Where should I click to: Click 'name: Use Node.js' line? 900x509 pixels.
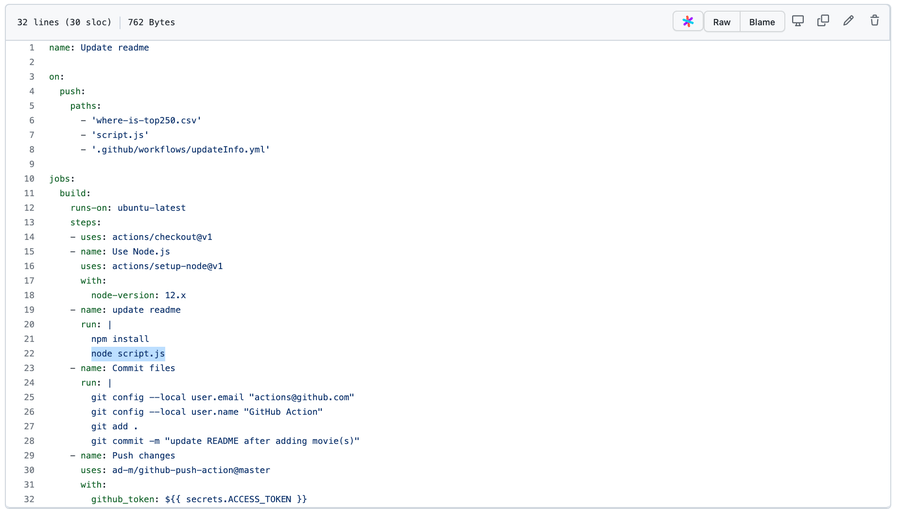tap(125, 252)
